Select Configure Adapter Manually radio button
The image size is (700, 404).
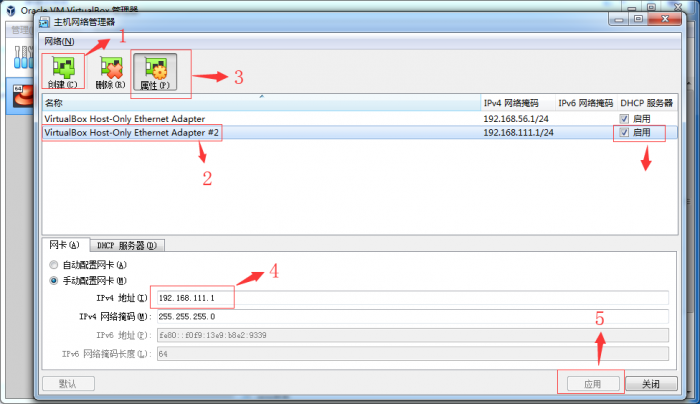(x=54, y=281)
